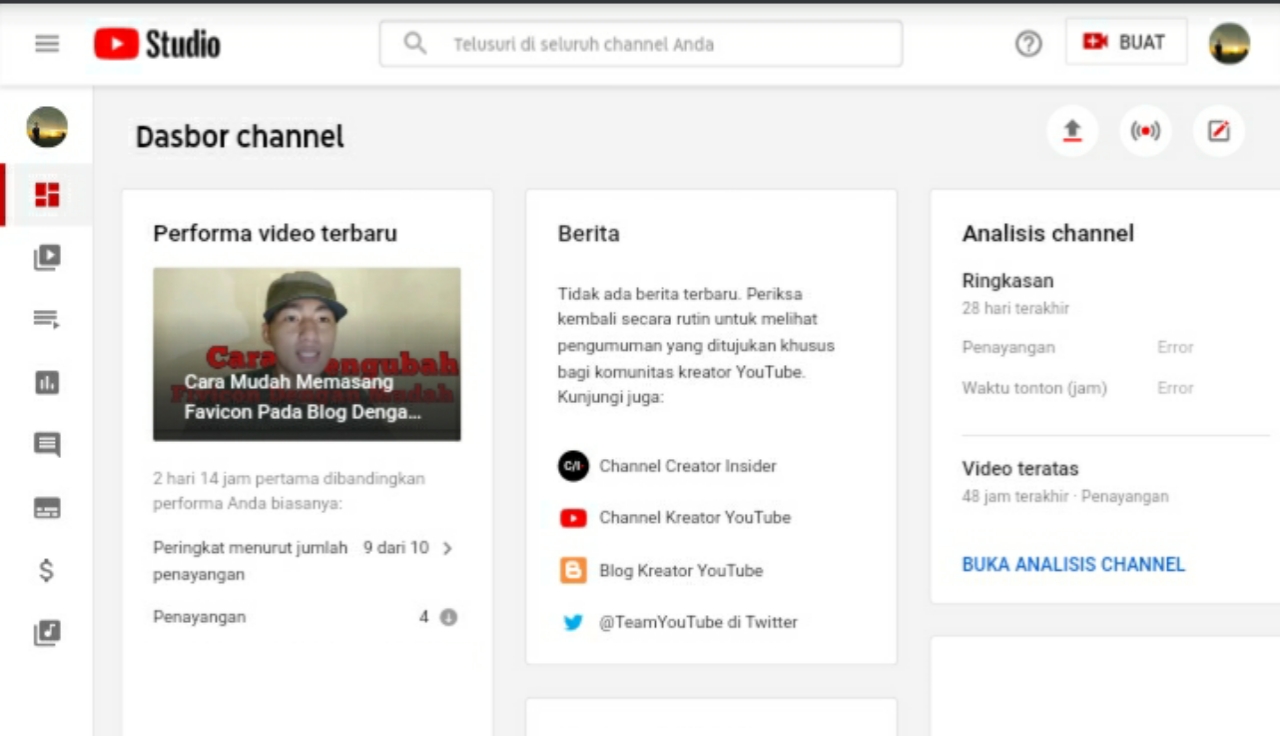Image resolution: width=1280 pixels, height=736 pixels.
Task: Open latest video thumbnail
Action: coord(307,354)
